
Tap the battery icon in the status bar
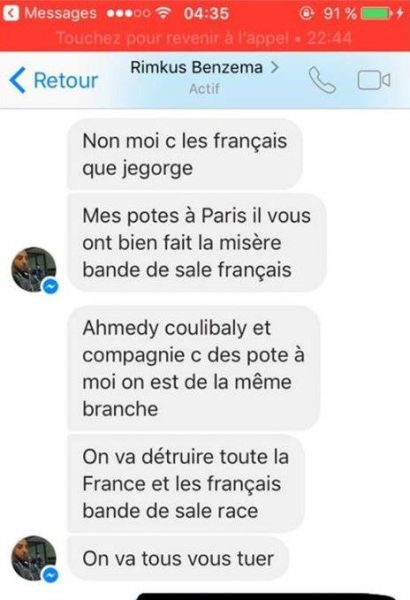[x=377, y=14]
